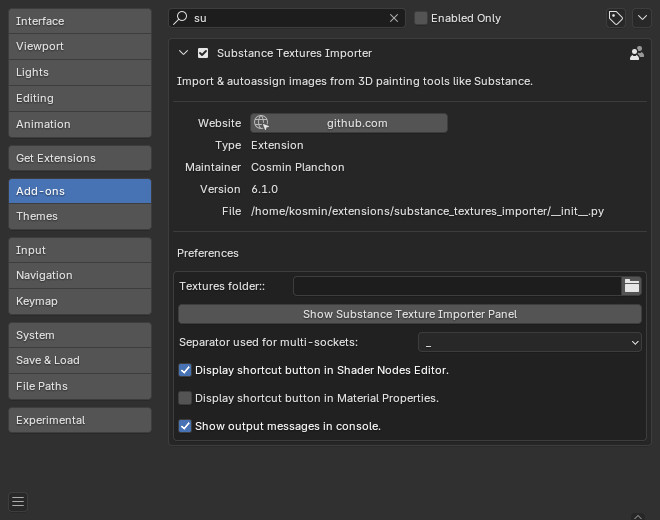Open the Keymap preferences section

pos(80,301)
